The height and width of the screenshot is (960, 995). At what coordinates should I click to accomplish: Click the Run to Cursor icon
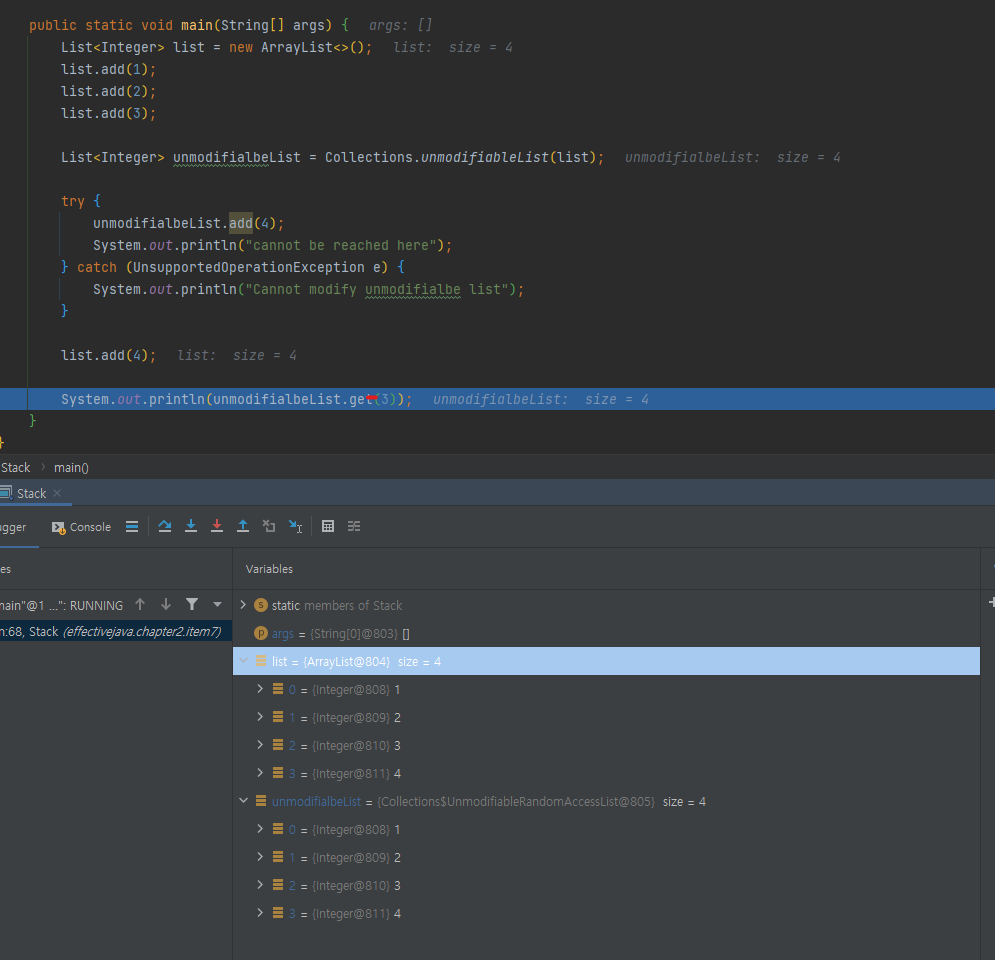(x=296, y=526)
